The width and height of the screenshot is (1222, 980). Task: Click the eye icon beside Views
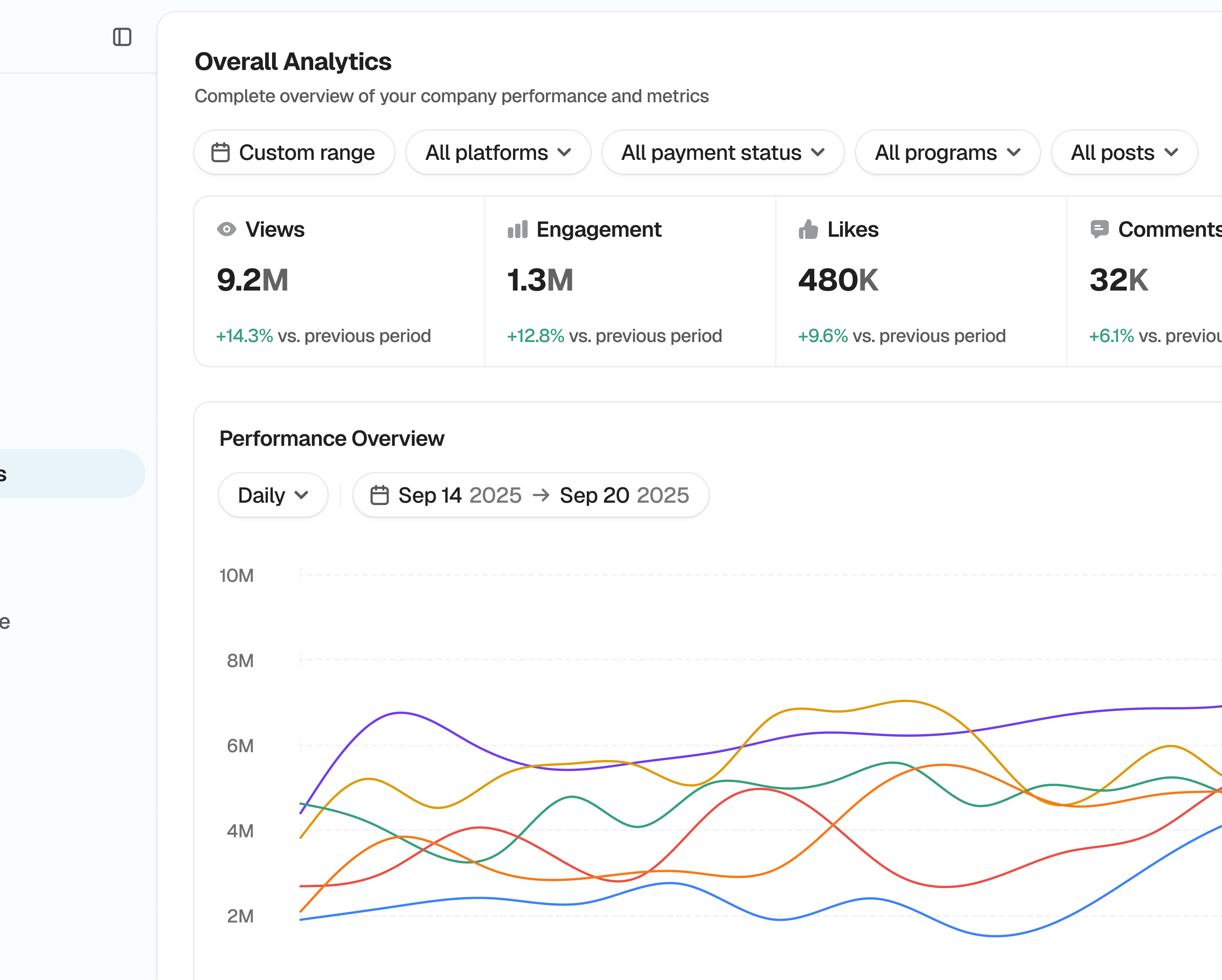coord(227,229)
